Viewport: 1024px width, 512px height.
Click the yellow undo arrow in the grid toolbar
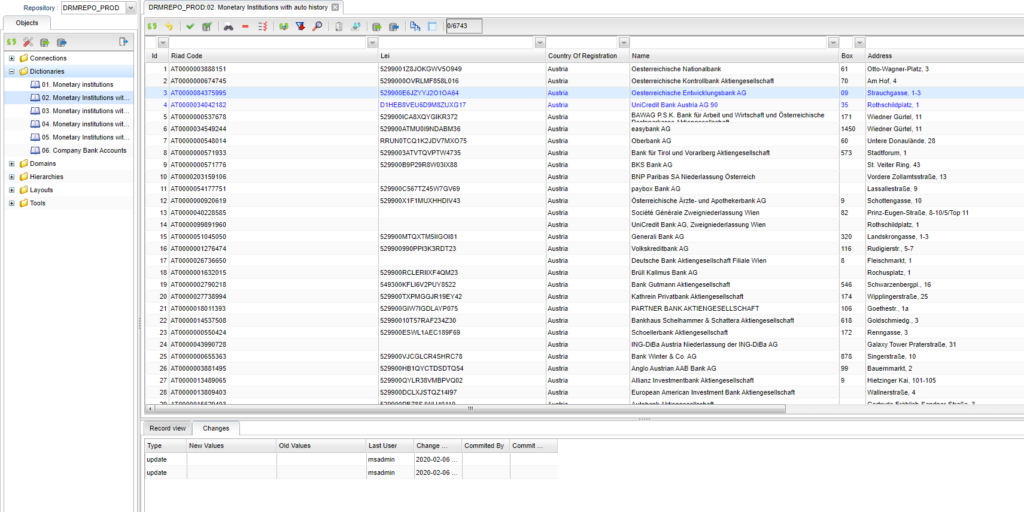pyautogui.click(x=169, y=27)
